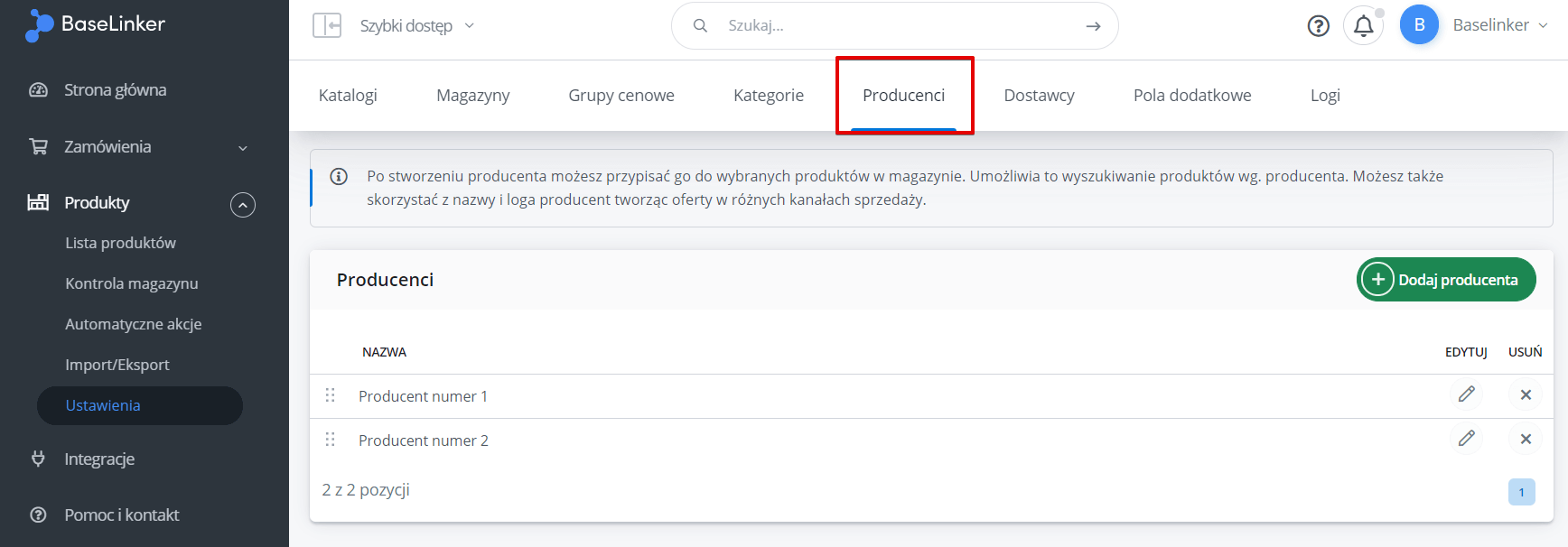Open the Szybki dostęp dropdown

[416, 25]
